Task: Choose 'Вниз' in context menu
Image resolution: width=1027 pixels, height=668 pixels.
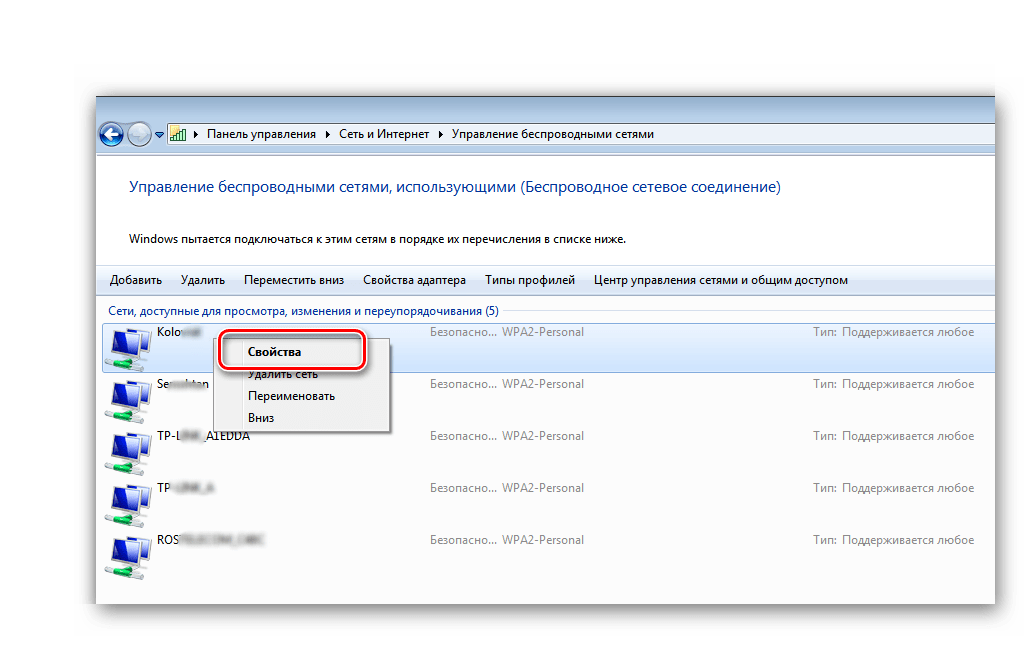Action: pos(261,418)
